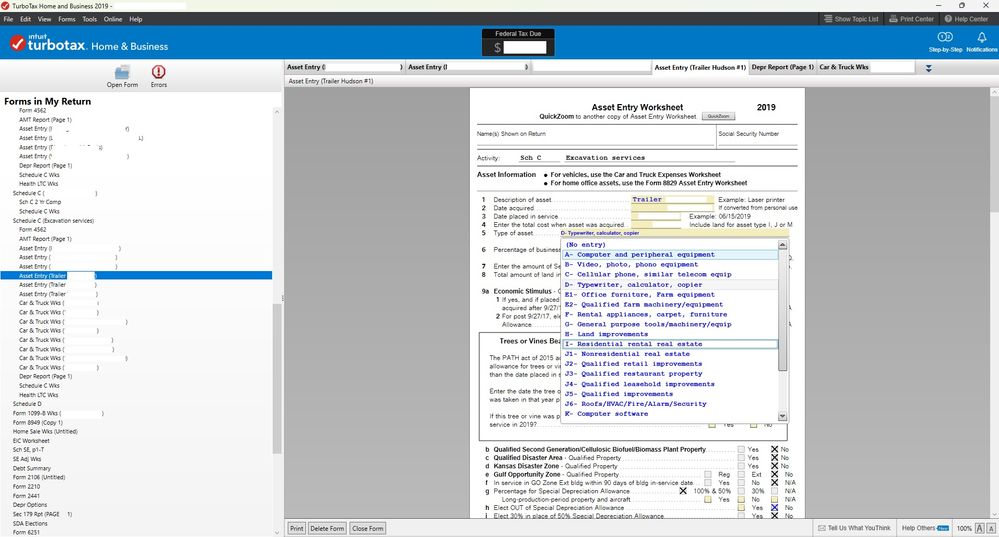Choose 'K- Computer software' from asset type list
The width and height of the screenshot is (999, 537).
point(620,414)
